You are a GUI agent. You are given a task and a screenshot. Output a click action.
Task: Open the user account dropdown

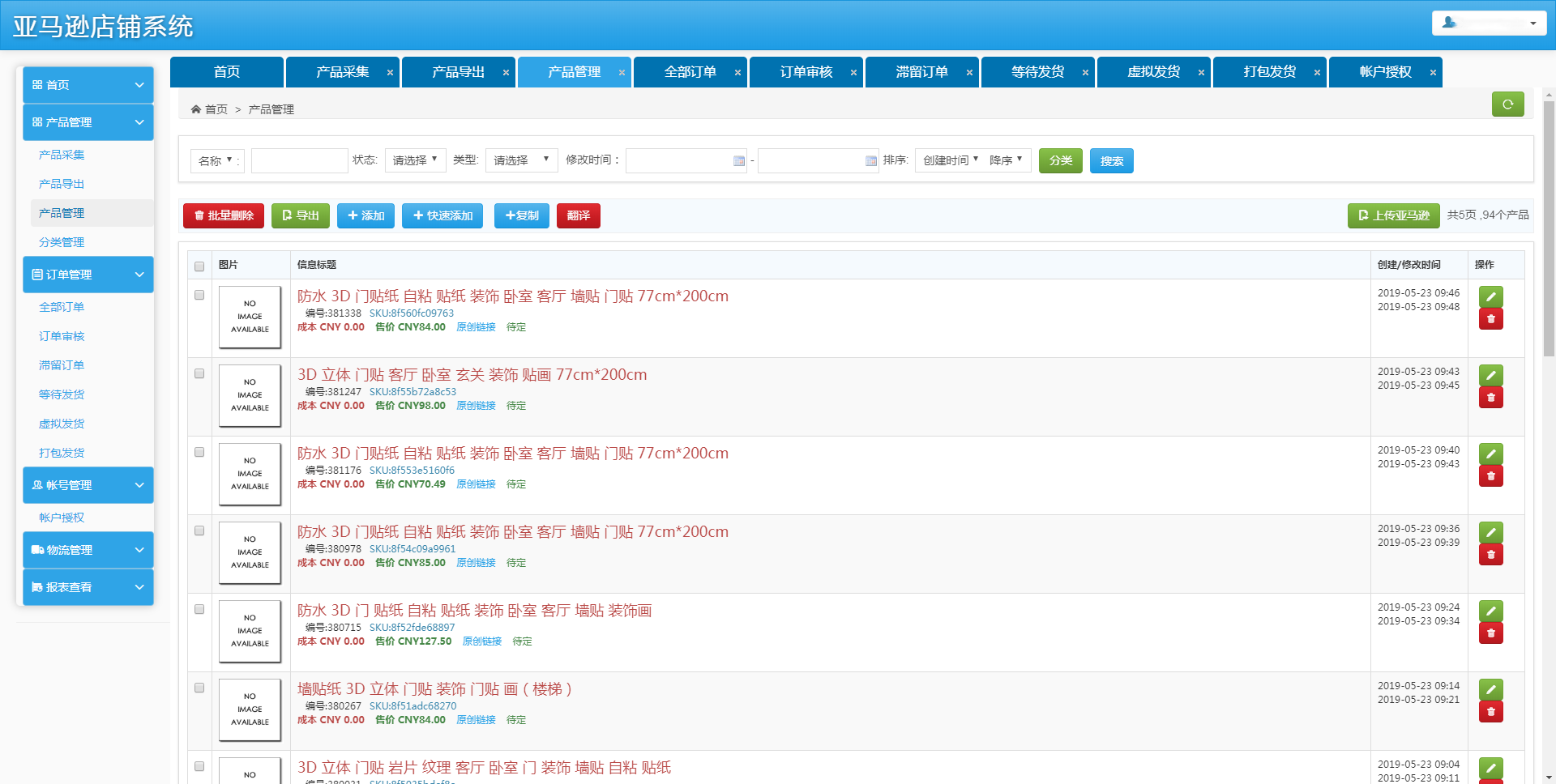click(x=1489, y=23)
